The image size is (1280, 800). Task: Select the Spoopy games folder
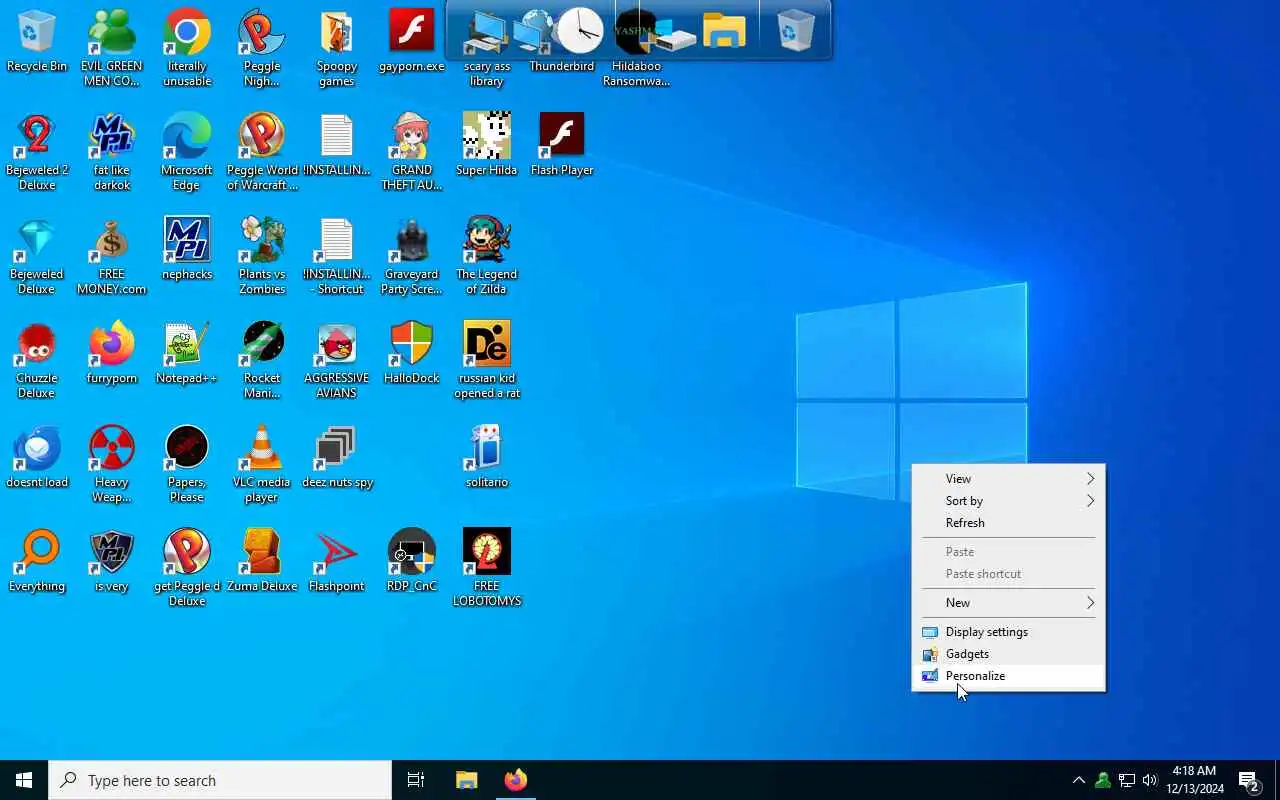click(x=337, y=48)
